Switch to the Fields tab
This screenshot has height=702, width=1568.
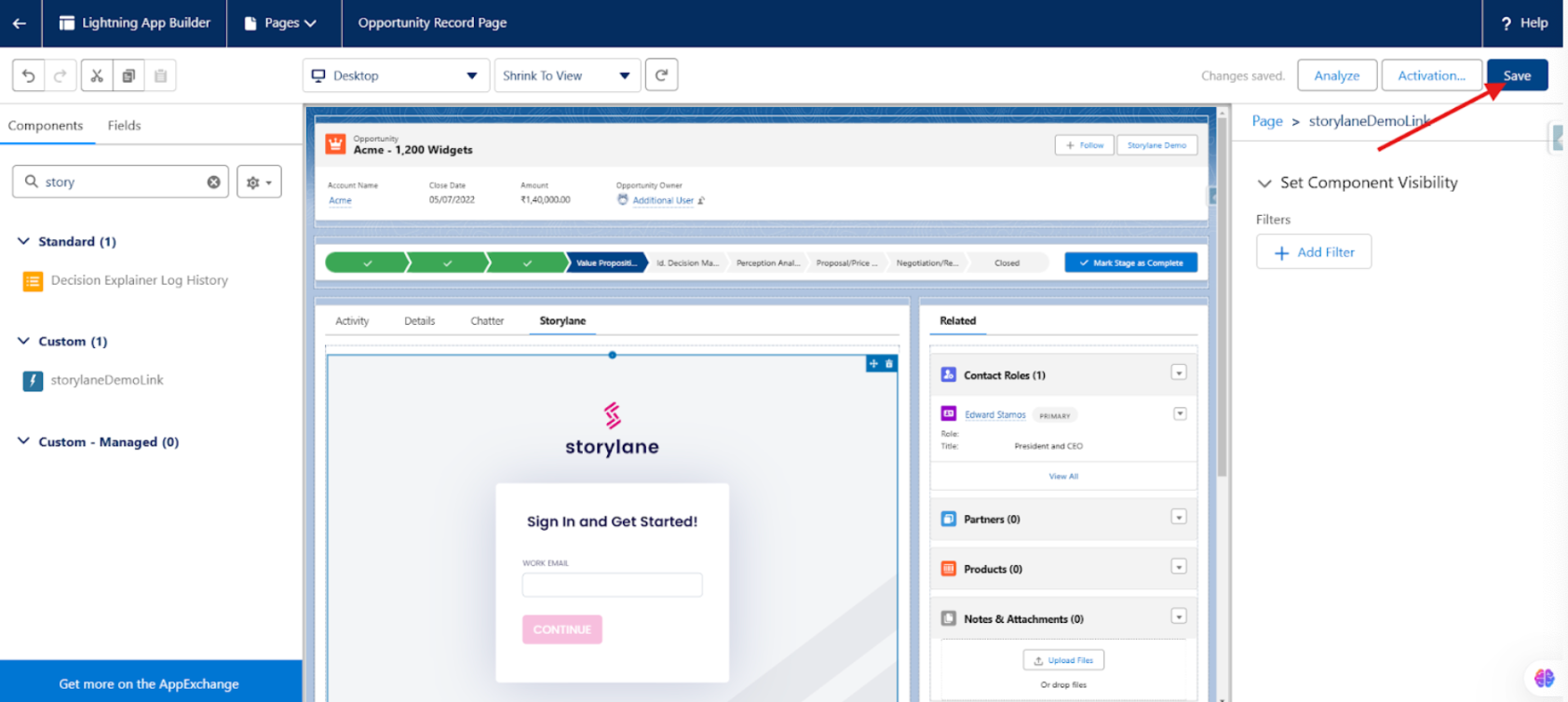pos(124,126)
